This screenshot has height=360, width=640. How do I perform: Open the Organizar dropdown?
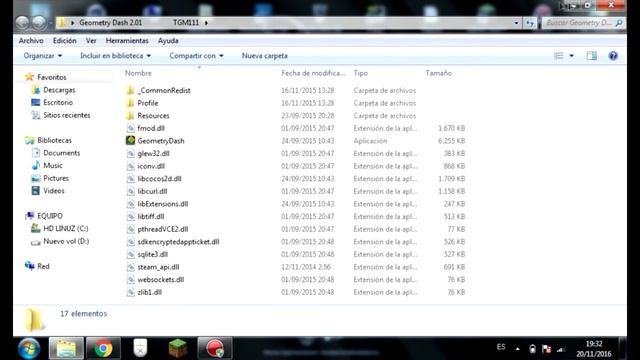coord(43,56)
